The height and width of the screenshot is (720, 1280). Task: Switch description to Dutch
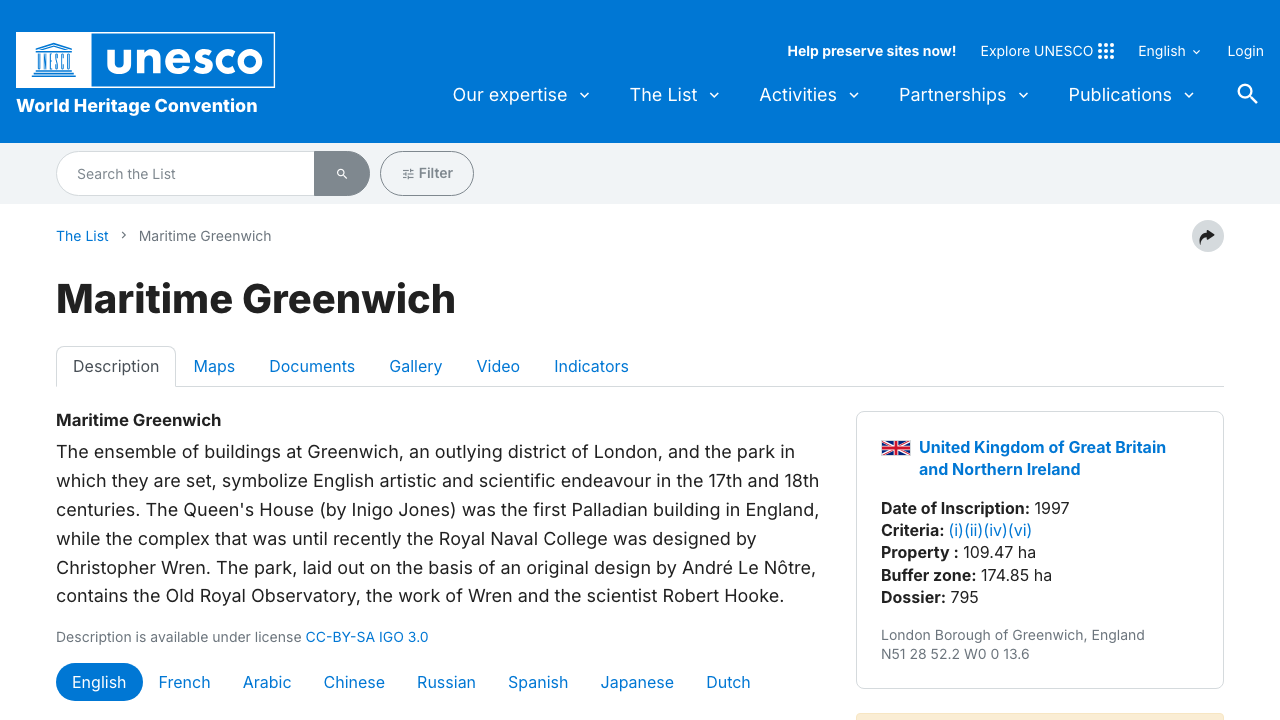[x=728, y=682]
